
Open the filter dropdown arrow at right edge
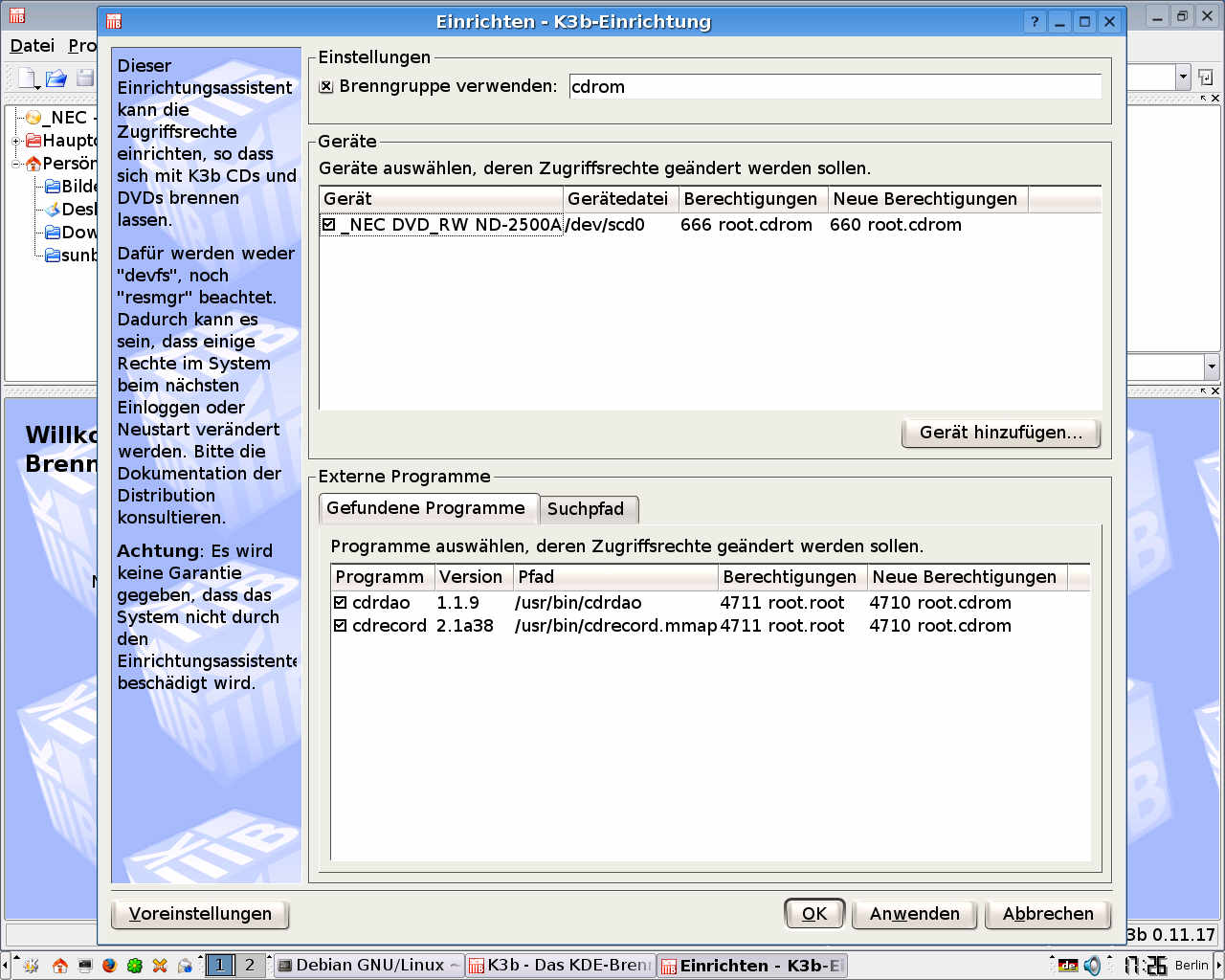tap(1212, 367)
